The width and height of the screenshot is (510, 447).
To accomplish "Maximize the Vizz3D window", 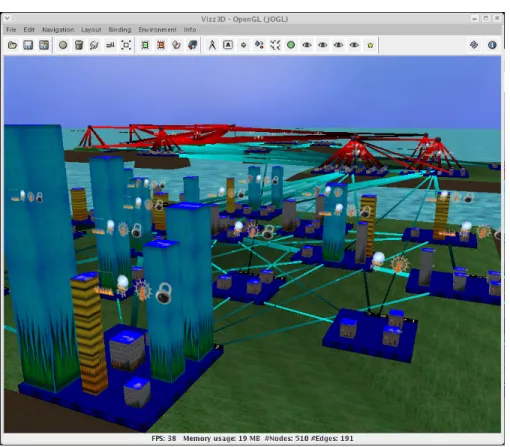I will 486,18.
